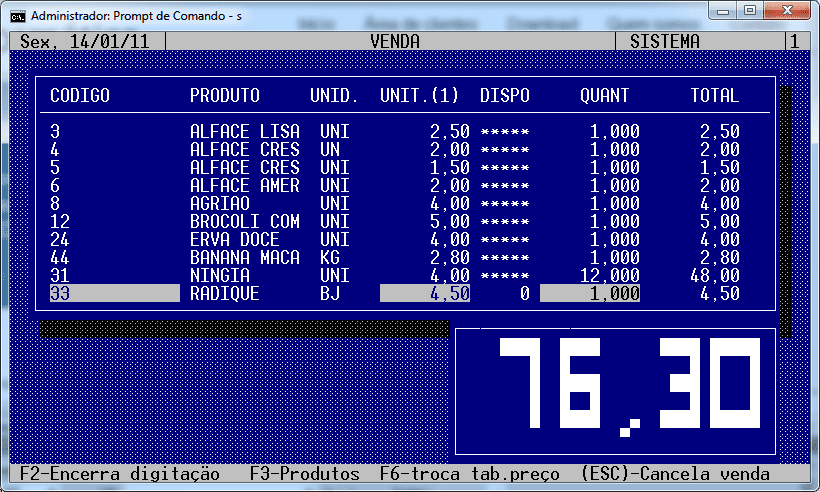Click F3-Produtos shortcut in bottom bar

click(304, 474)
